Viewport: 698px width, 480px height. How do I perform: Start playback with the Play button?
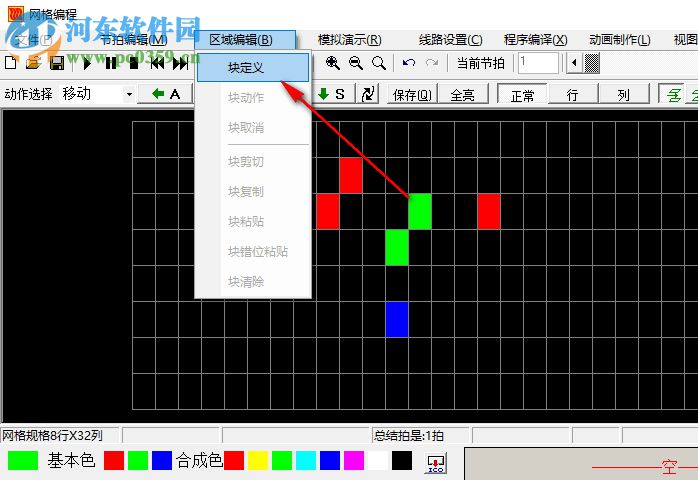tap(87, 63)
